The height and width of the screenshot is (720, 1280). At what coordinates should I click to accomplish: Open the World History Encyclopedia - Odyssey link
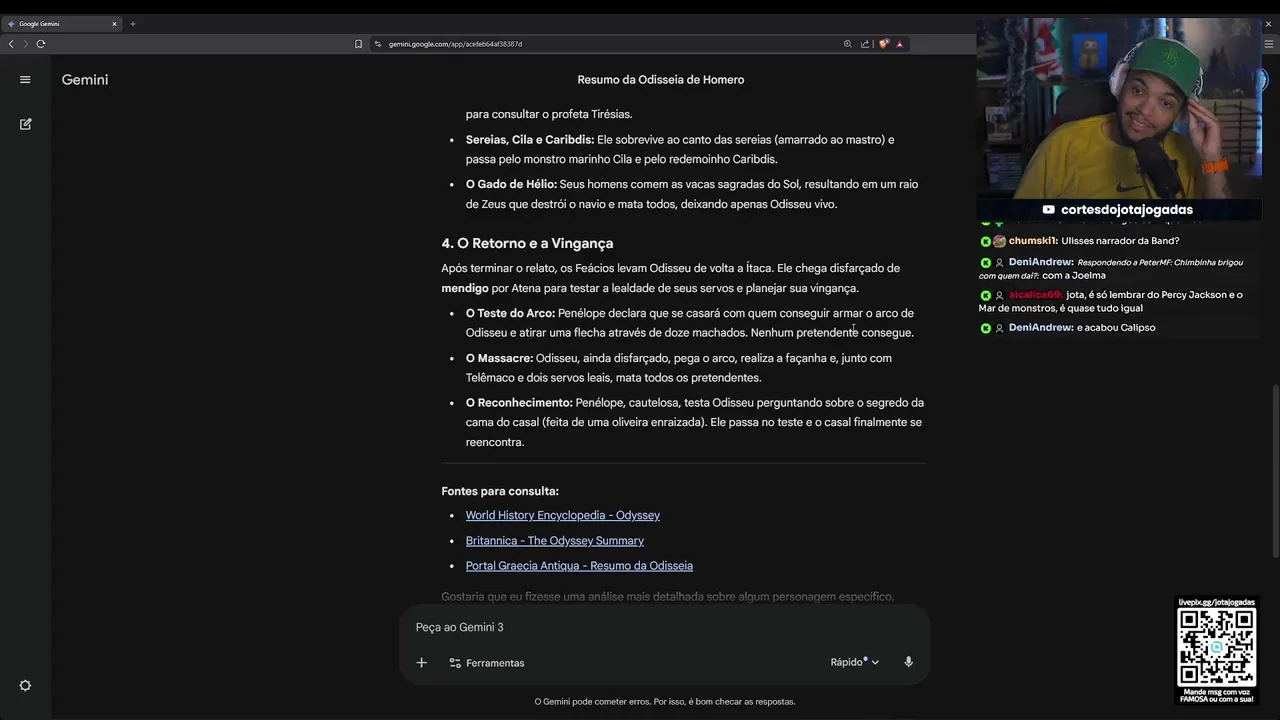point(562,515)
